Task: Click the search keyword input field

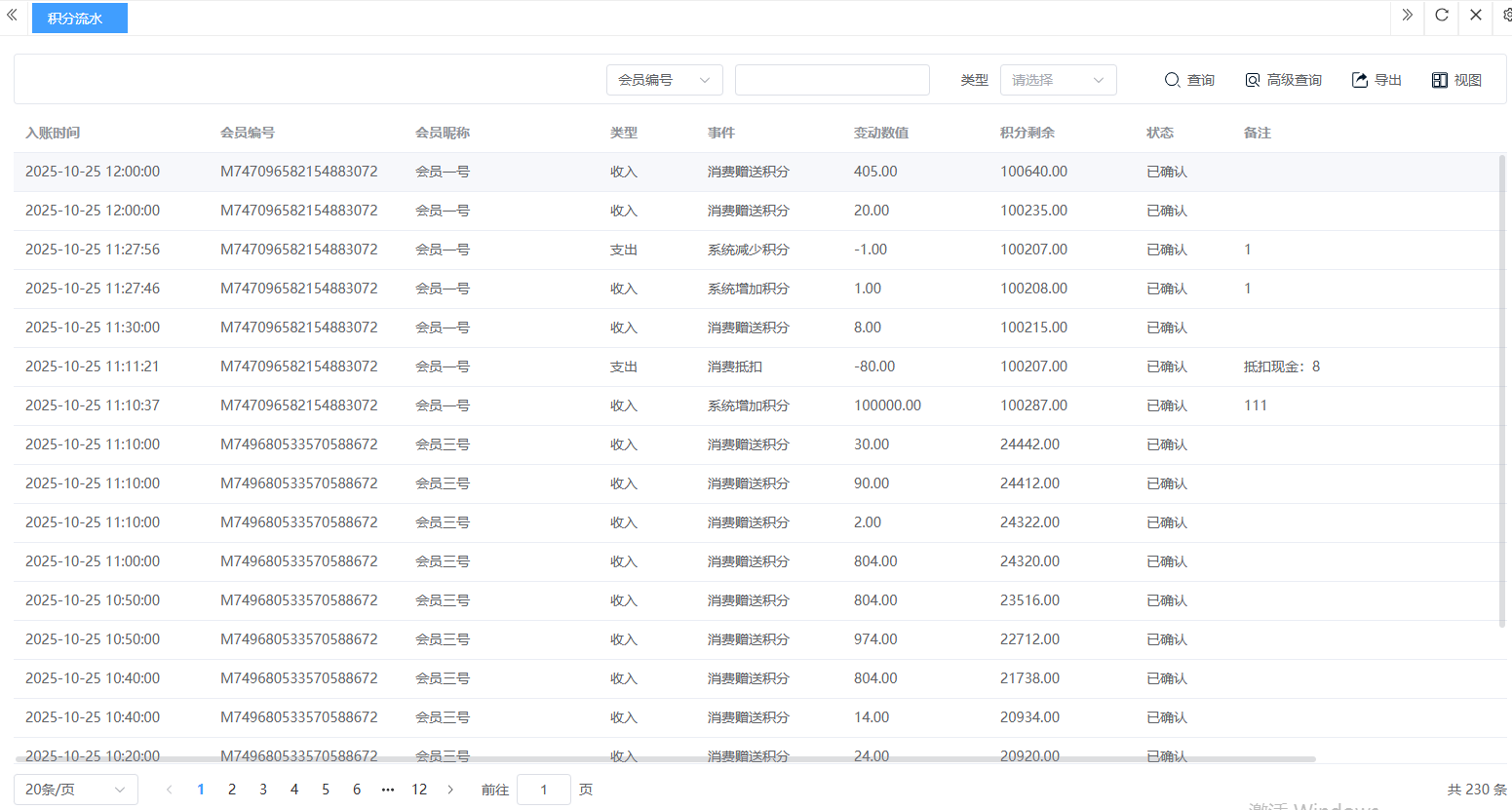Action: tap(832, 80)
